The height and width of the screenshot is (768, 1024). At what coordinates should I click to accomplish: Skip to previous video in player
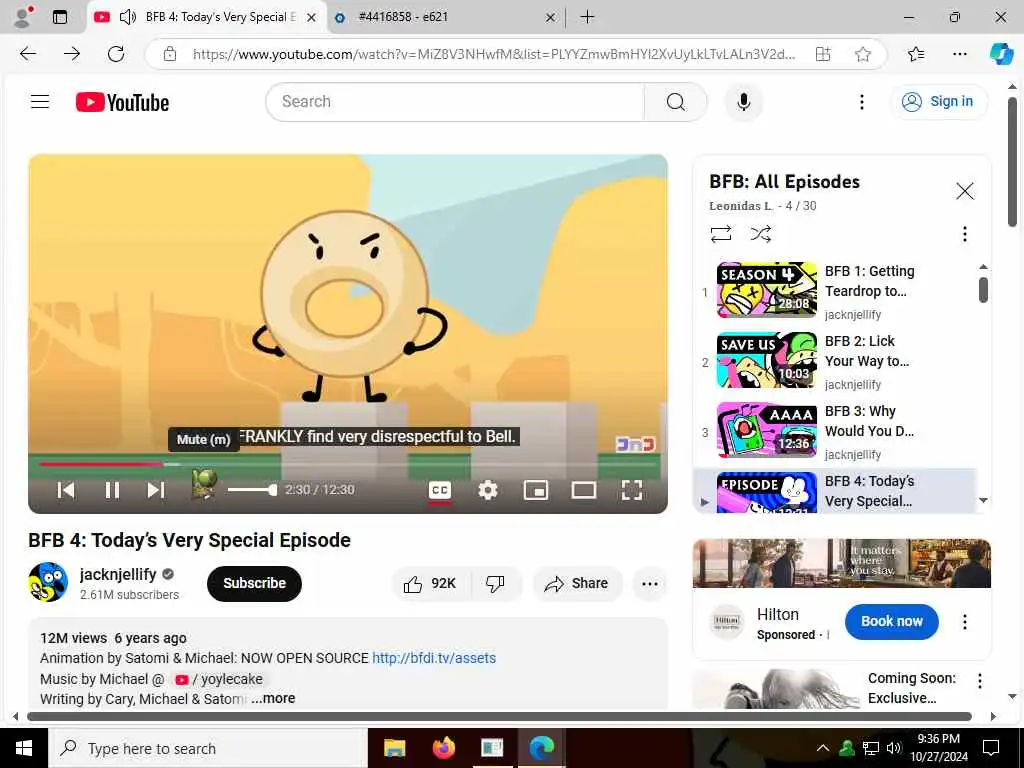point(66,490)
